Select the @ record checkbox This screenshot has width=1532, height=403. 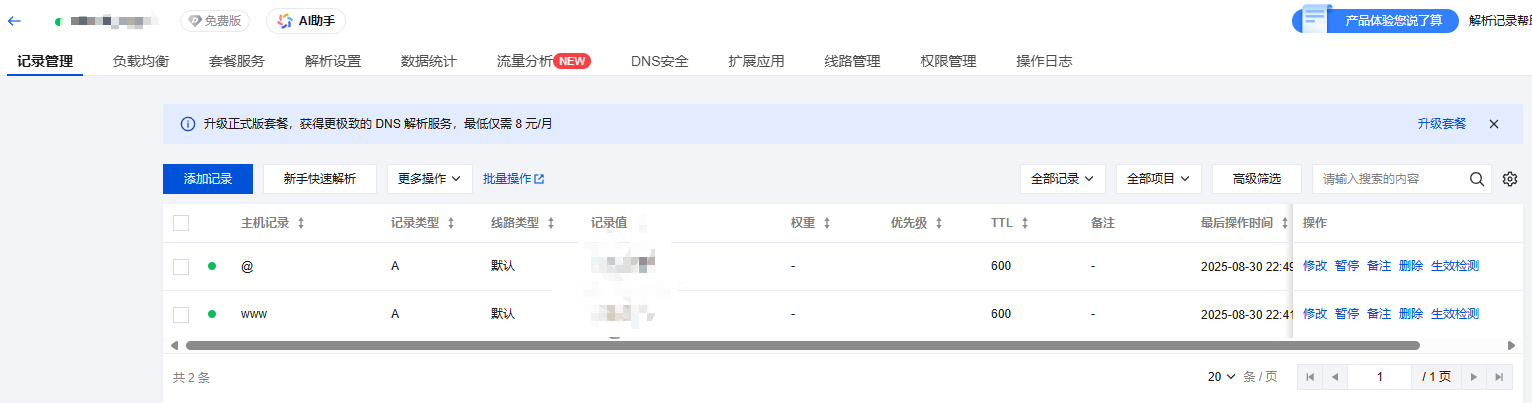tap(181, 267)
